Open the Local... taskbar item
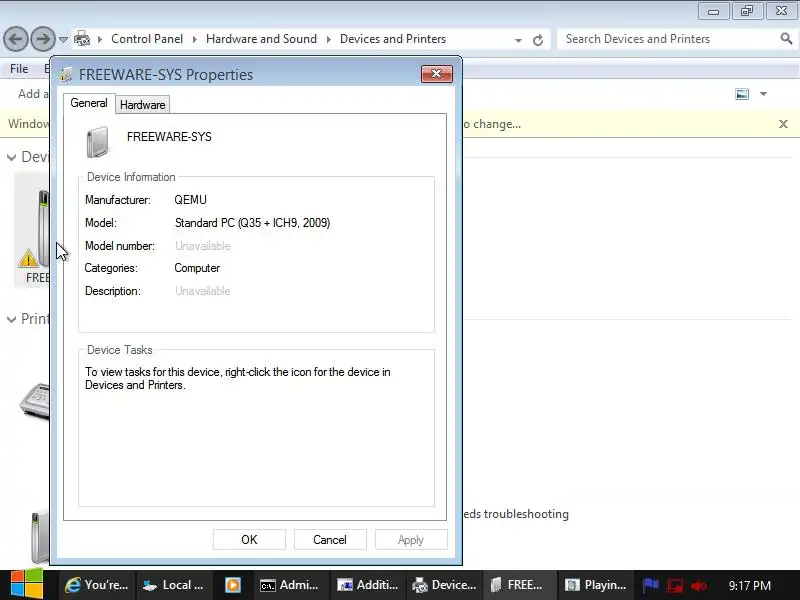The height and width of the screenshot is (600, 800). [x=173, y=585]
